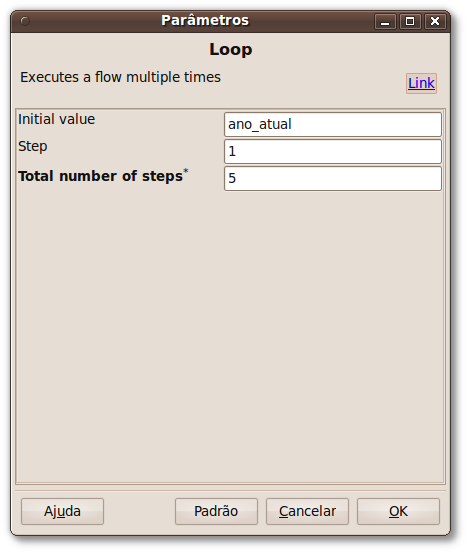Click the Loop heading

[231, 49]
